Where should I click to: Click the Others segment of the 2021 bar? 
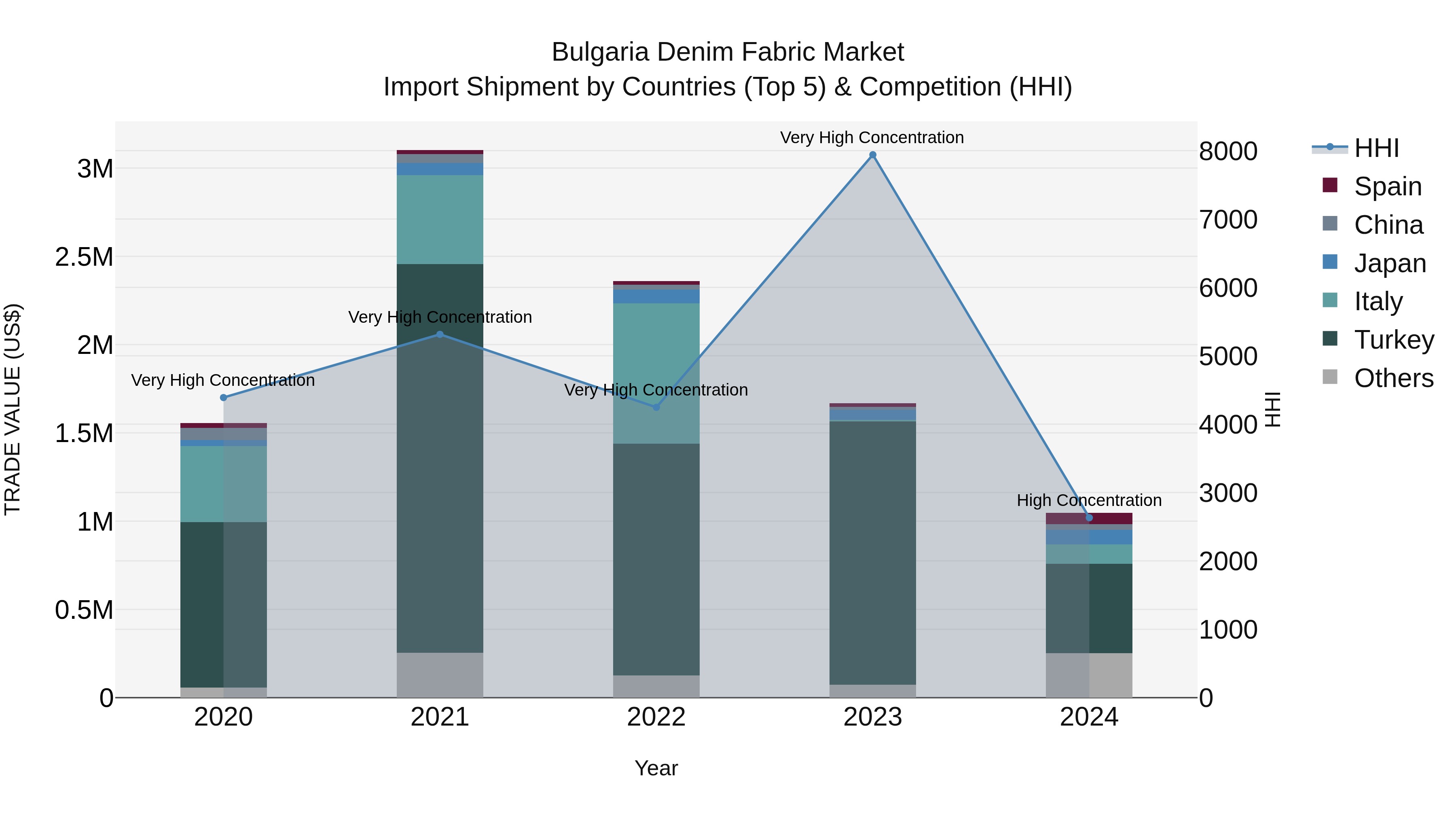pos(440,675)
